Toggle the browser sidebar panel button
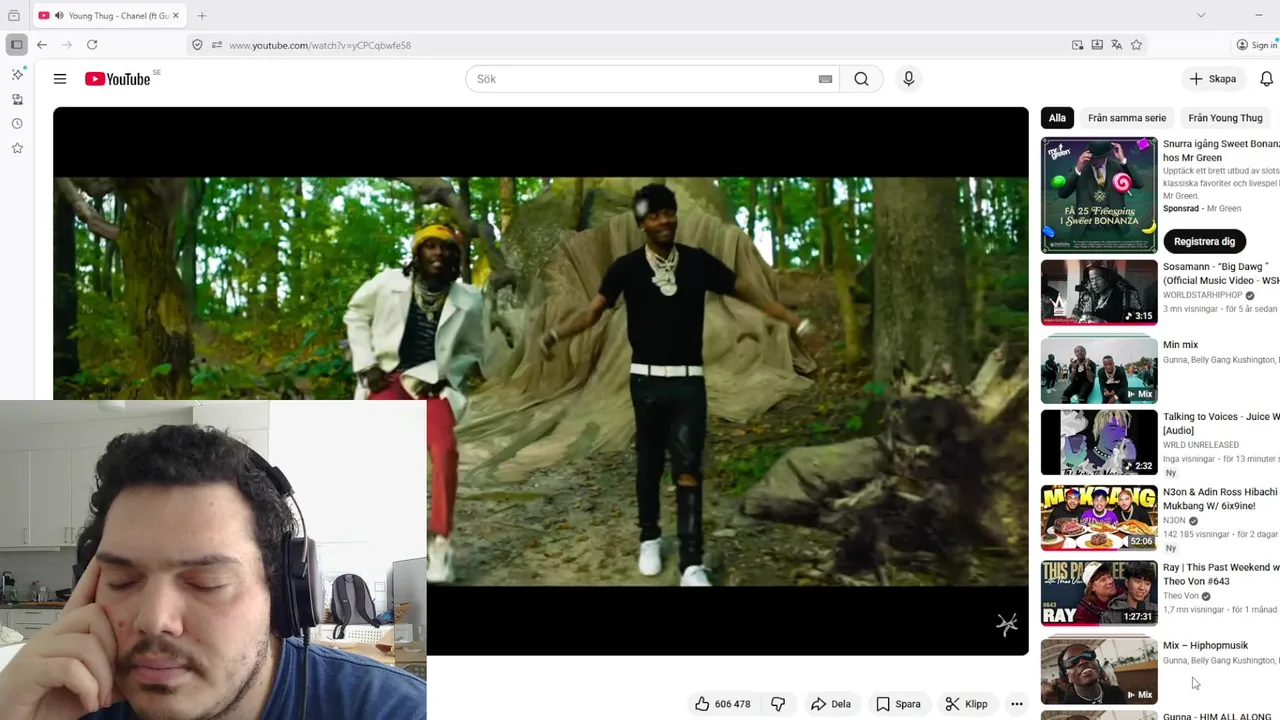This screenshot has width=1280, height=720. [x=16, y=45]
